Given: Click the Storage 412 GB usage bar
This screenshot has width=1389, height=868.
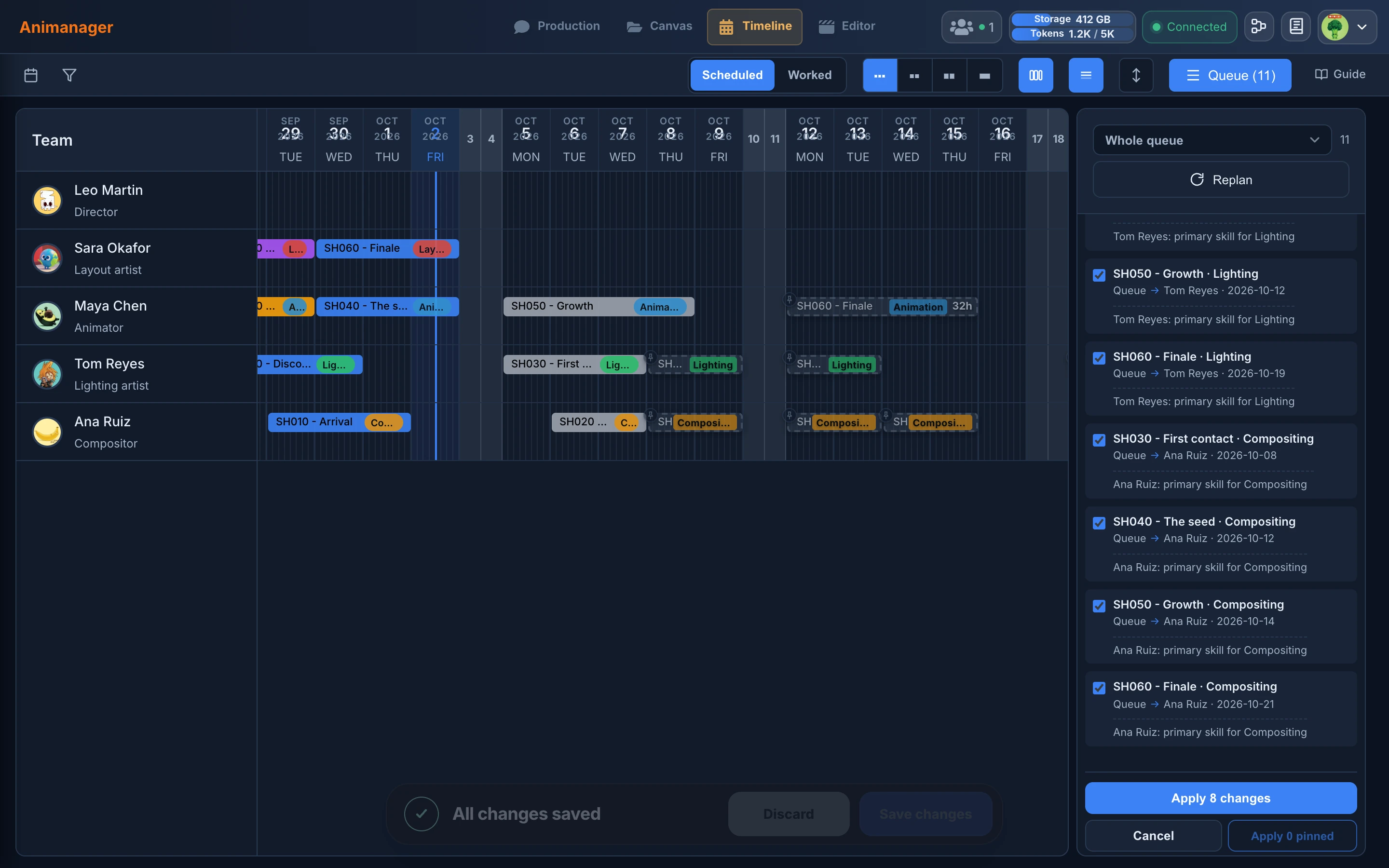Looking at the screenshot, I should pyautogui.click(x=1072, y=19).
